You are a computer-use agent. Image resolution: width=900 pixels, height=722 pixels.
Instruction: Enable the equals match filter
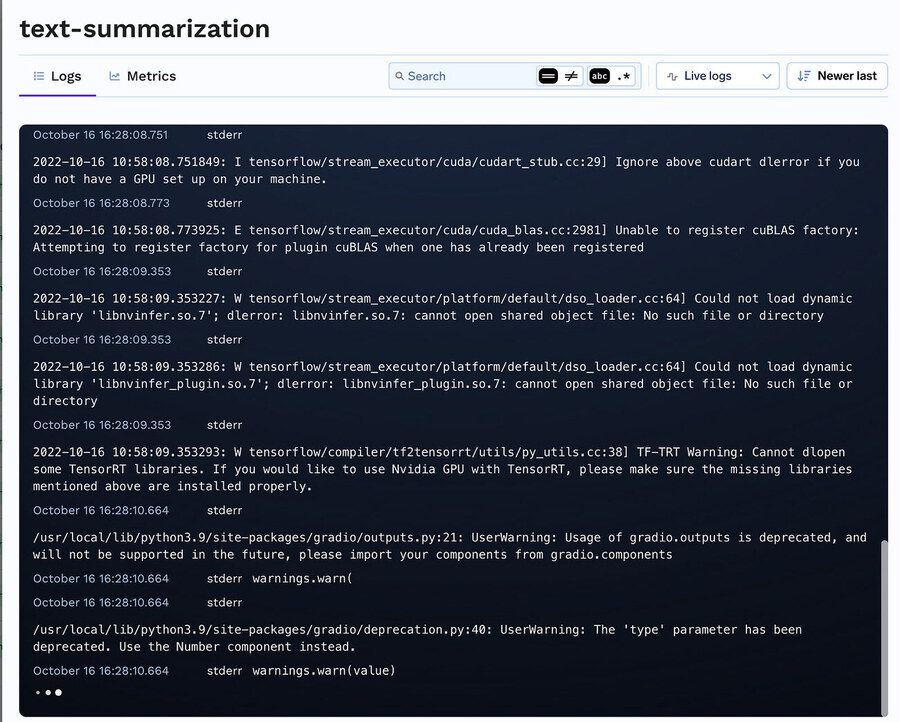tap(547, 76)
